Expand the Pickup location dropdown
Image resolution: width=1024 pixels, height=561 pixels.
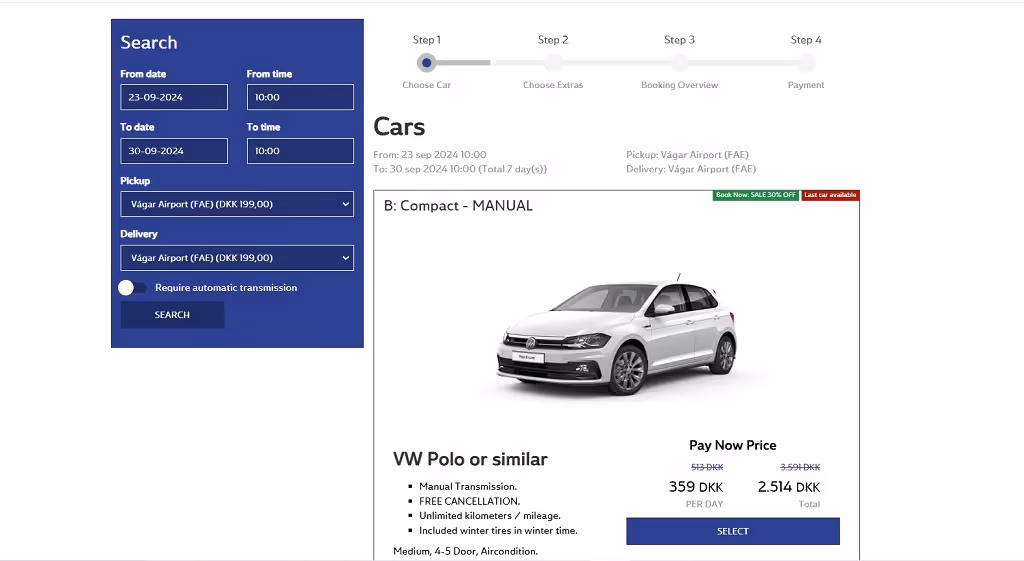237,204
